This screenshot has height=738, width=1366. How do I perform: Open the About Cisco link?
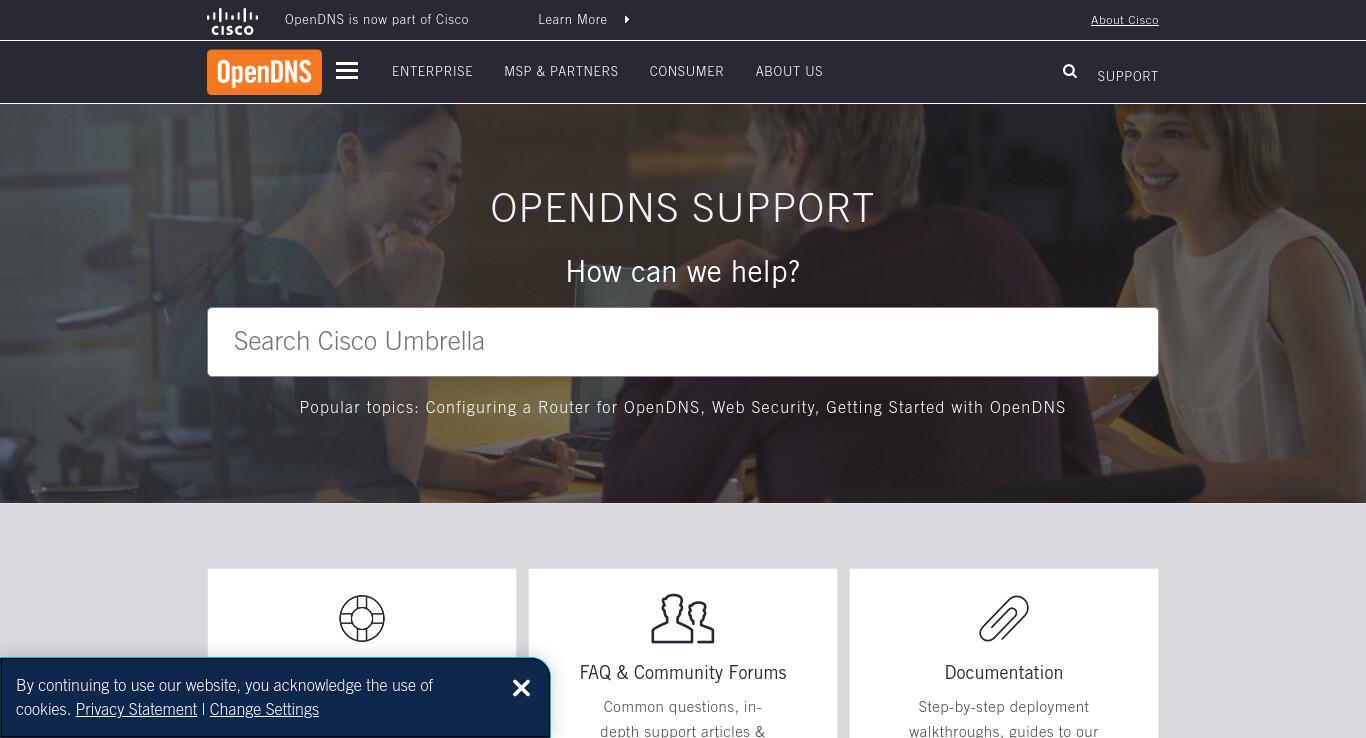pyautogui.click(x=1124, y=20)
